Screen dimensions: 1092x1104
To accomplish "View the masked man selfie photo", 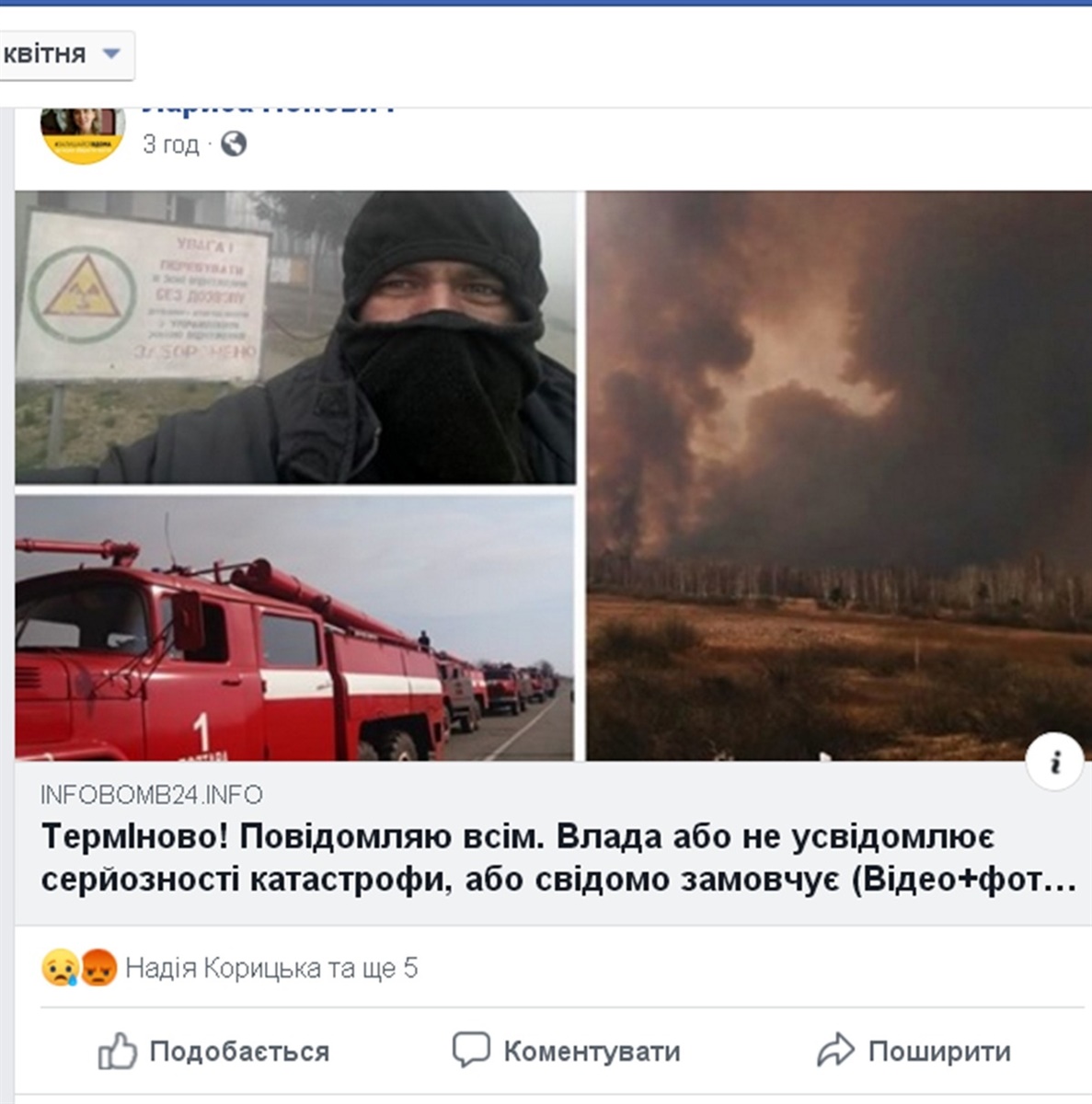I will click(x=295, y=338).
